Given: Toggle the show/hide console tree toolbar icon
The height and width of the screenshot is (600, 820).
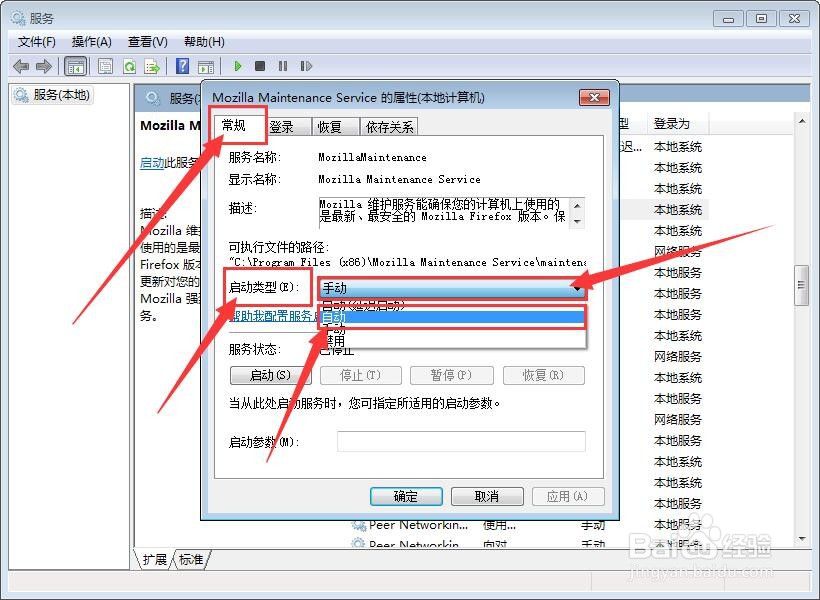Looking at the screenshot, I should coord(75,66).
